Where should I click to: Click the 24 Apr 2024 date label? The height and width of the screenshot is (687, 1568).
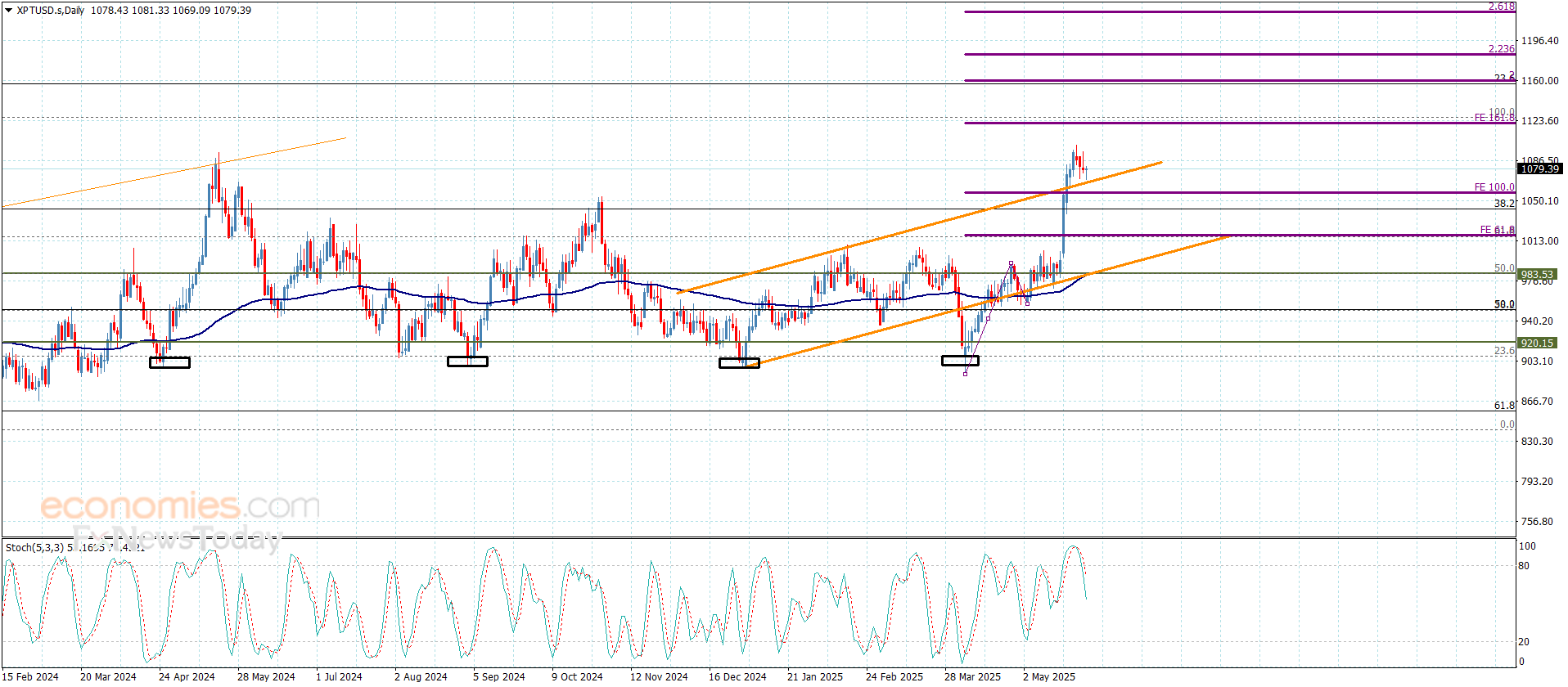187,677
